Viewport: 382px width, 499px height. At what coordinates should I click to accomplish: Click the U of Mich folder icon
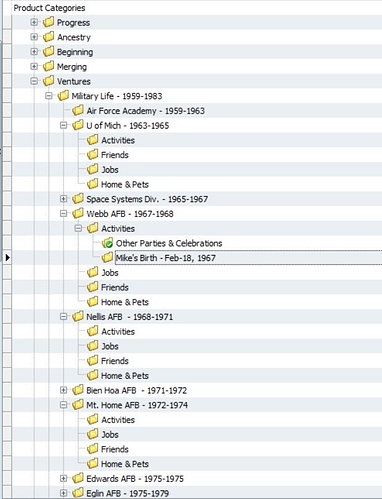coord(78,125)
